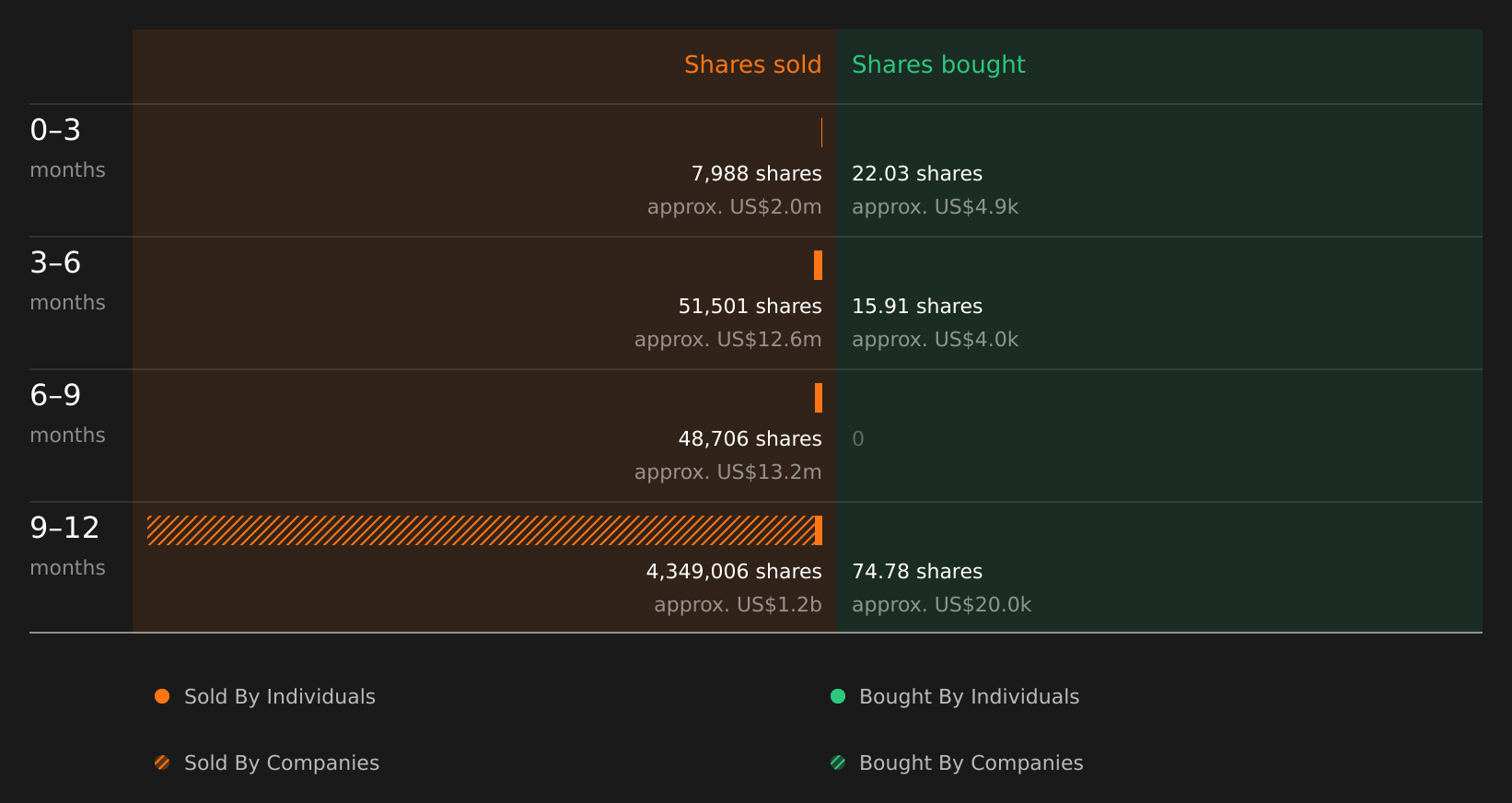Image resolution: width=1512 pixels, height=803 pixels.
Task: Click the 6–9 row label
Action: [55, 395]
